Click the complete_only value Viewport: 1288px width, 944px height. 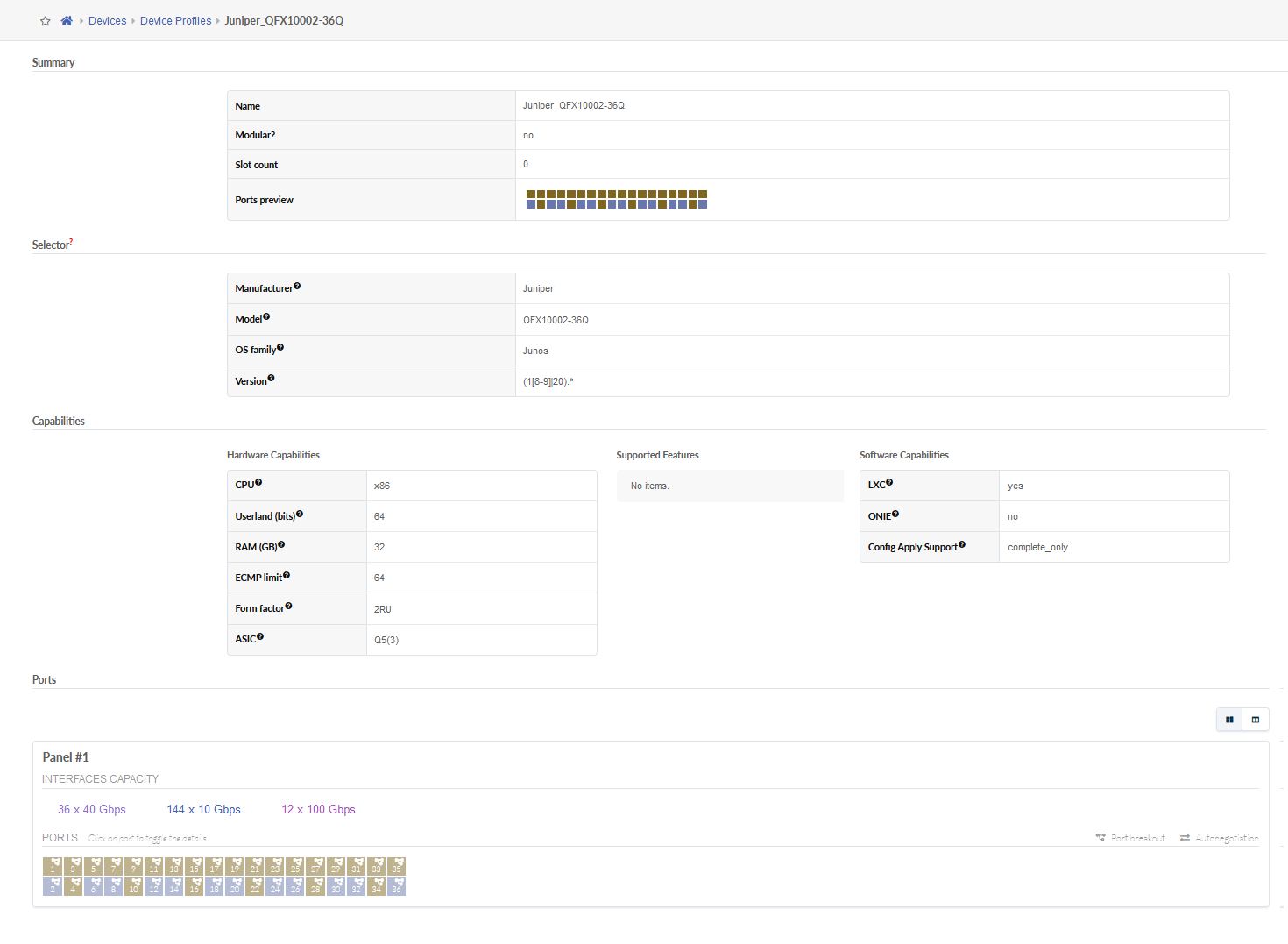pos(1038,547)
